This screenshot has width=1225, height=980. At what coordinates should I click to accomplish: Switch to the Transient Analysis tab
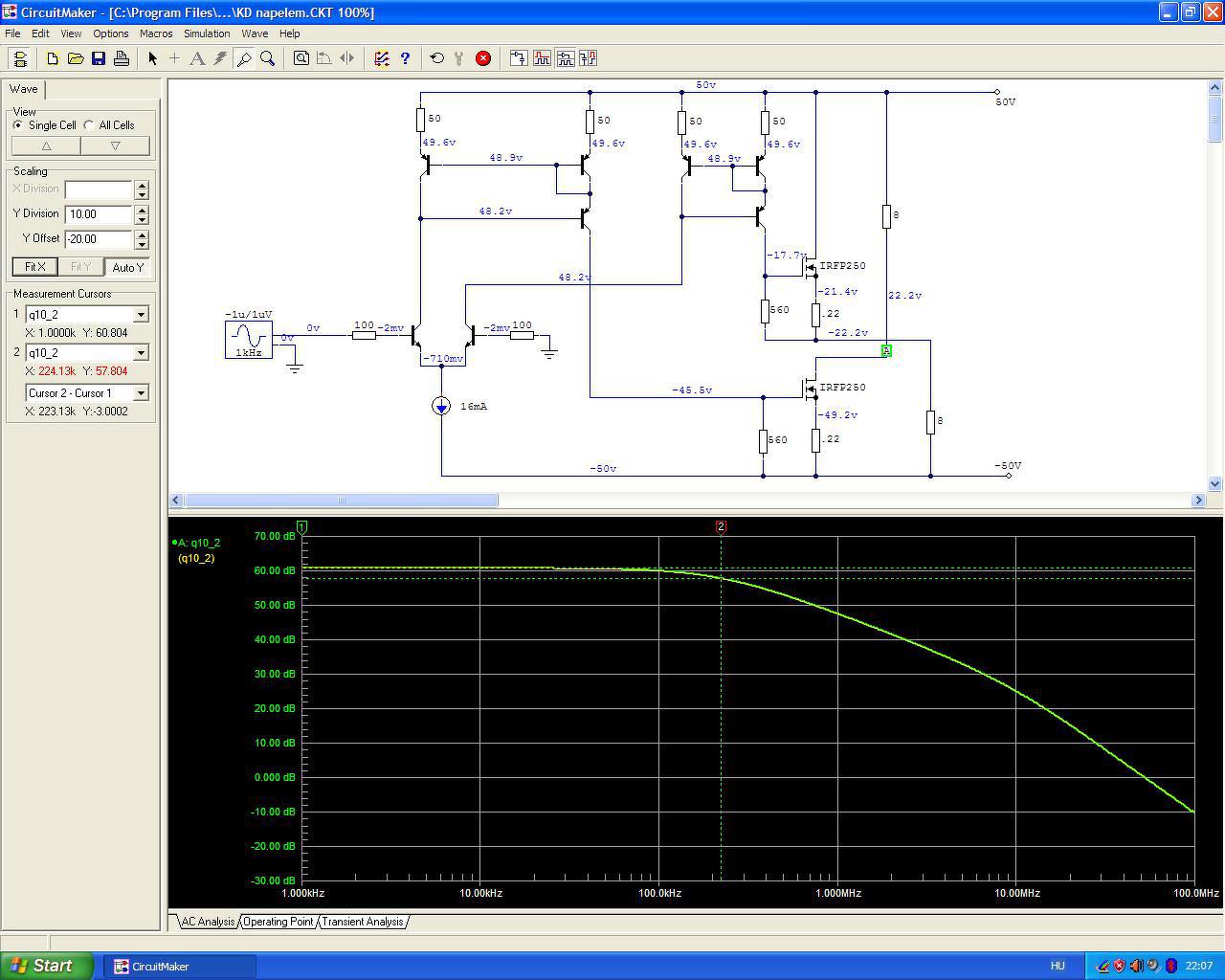[x=362, y=922]
